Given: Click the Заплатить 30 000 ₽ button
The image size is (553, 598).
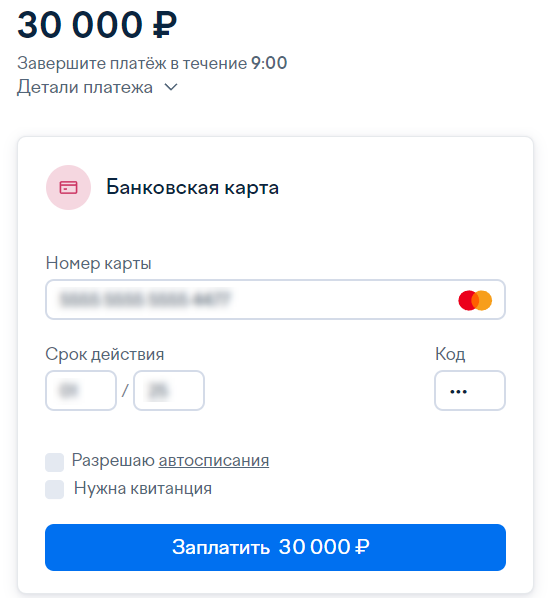Looking at the screenshot, I should click(275, 547).
